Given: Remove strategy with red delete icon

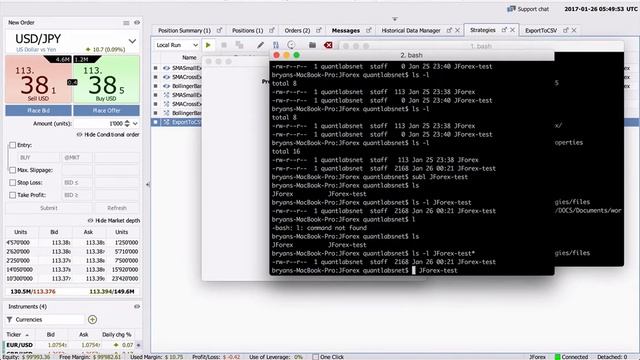Looking at the screenshot, I should [328, 45].
